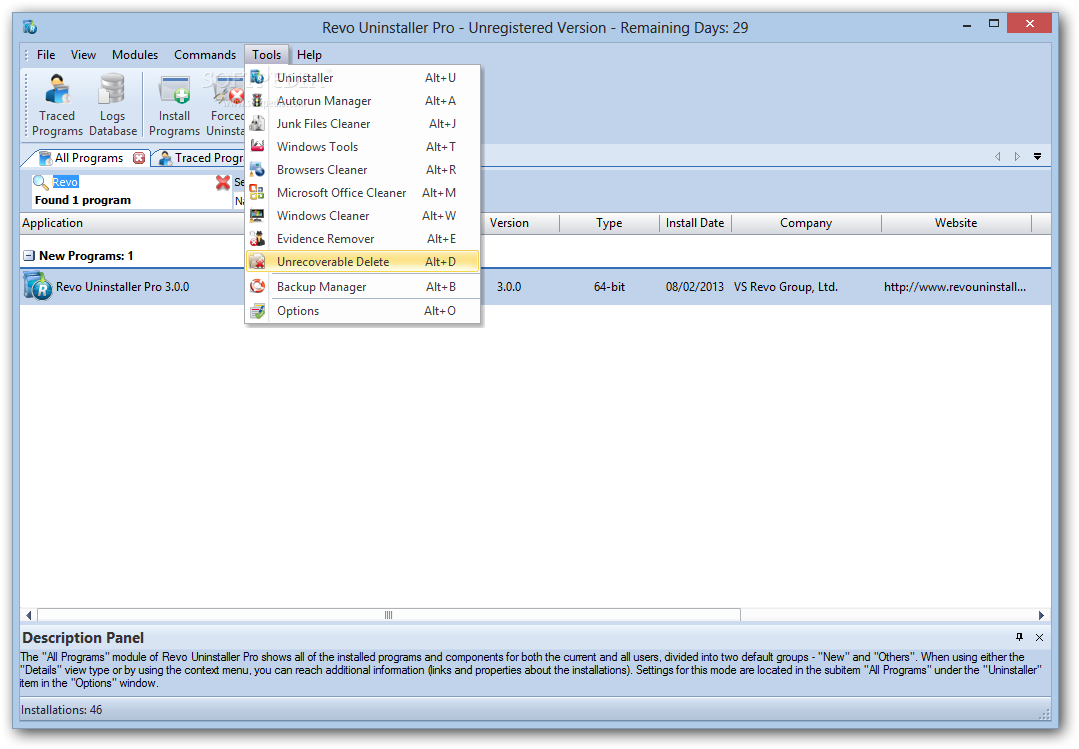
Task: Switch to the Traced Programs tab
Action: point(201,158)
